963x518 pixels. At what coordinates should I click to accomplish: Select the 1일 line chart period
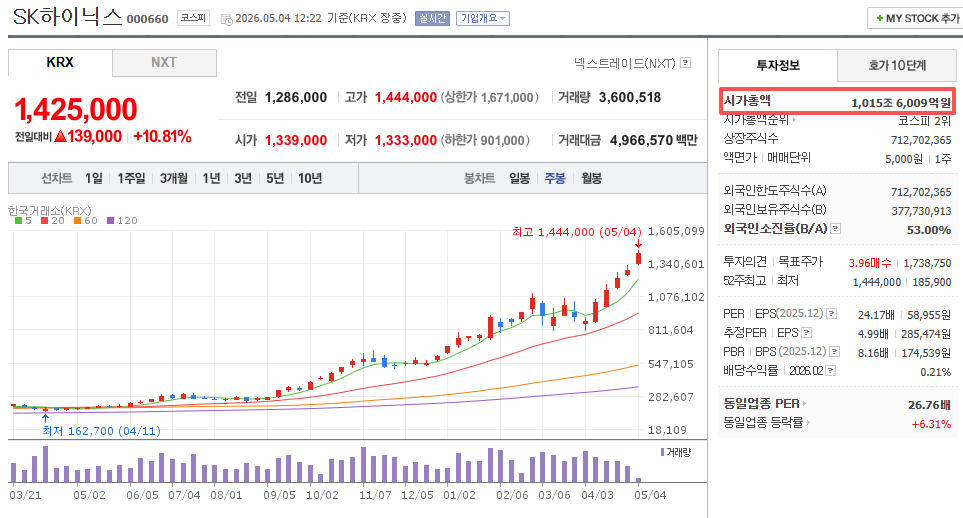(x=94, y=178)
